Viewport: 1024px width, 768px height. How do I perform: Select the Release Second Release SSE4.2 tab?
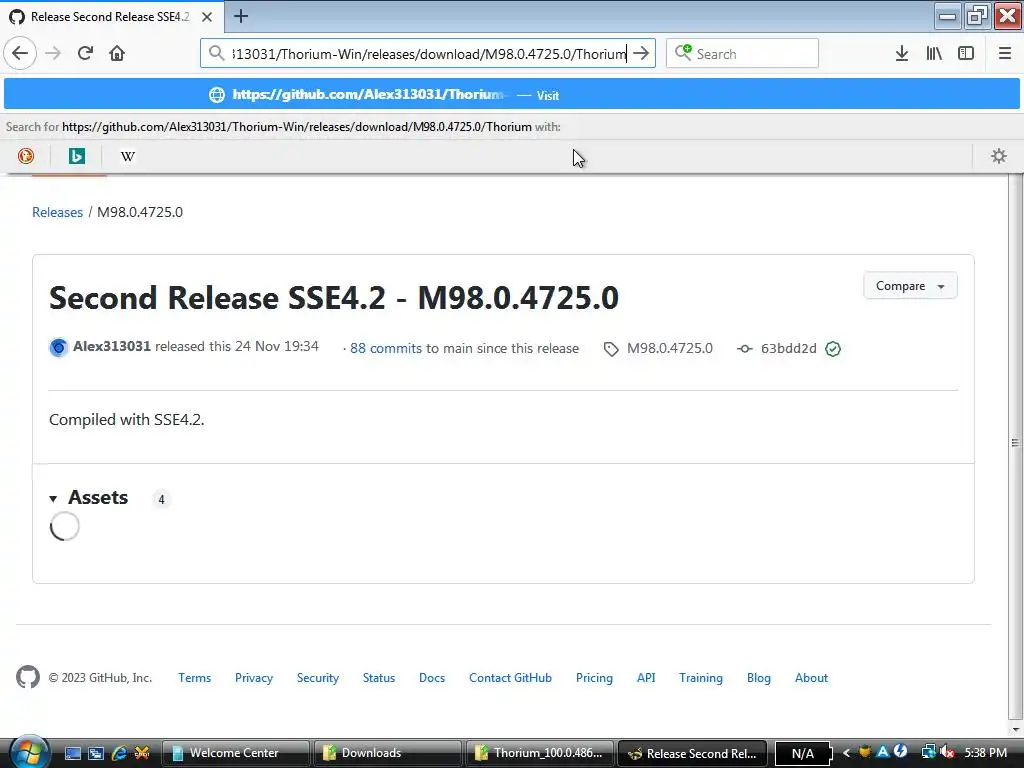click(112, 17)
